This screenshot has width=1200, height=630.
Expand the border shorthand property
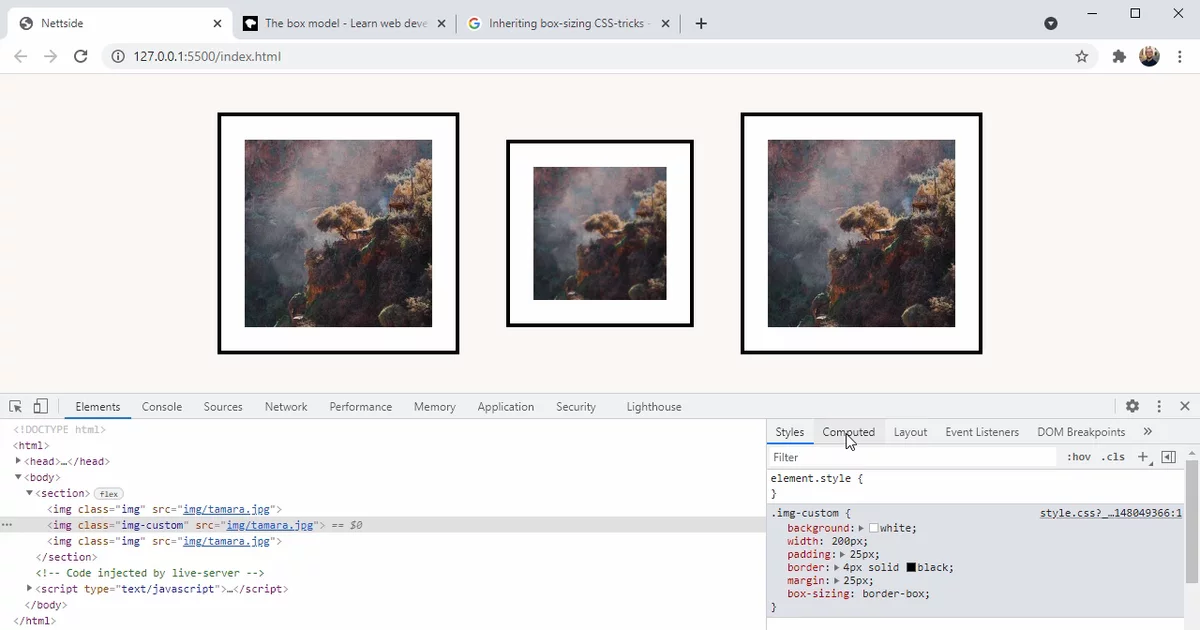(837, 567)
